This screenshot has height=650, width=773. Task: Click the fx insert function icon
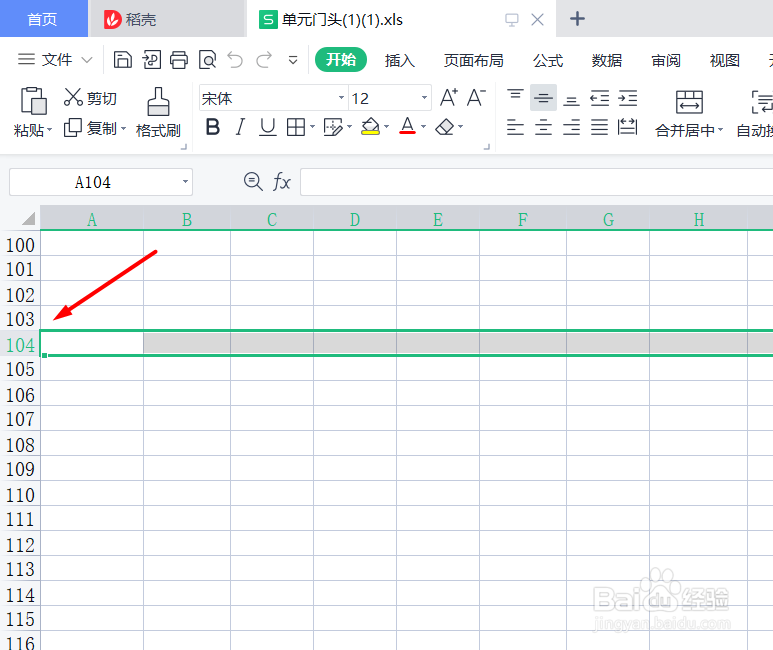[281, 181]
